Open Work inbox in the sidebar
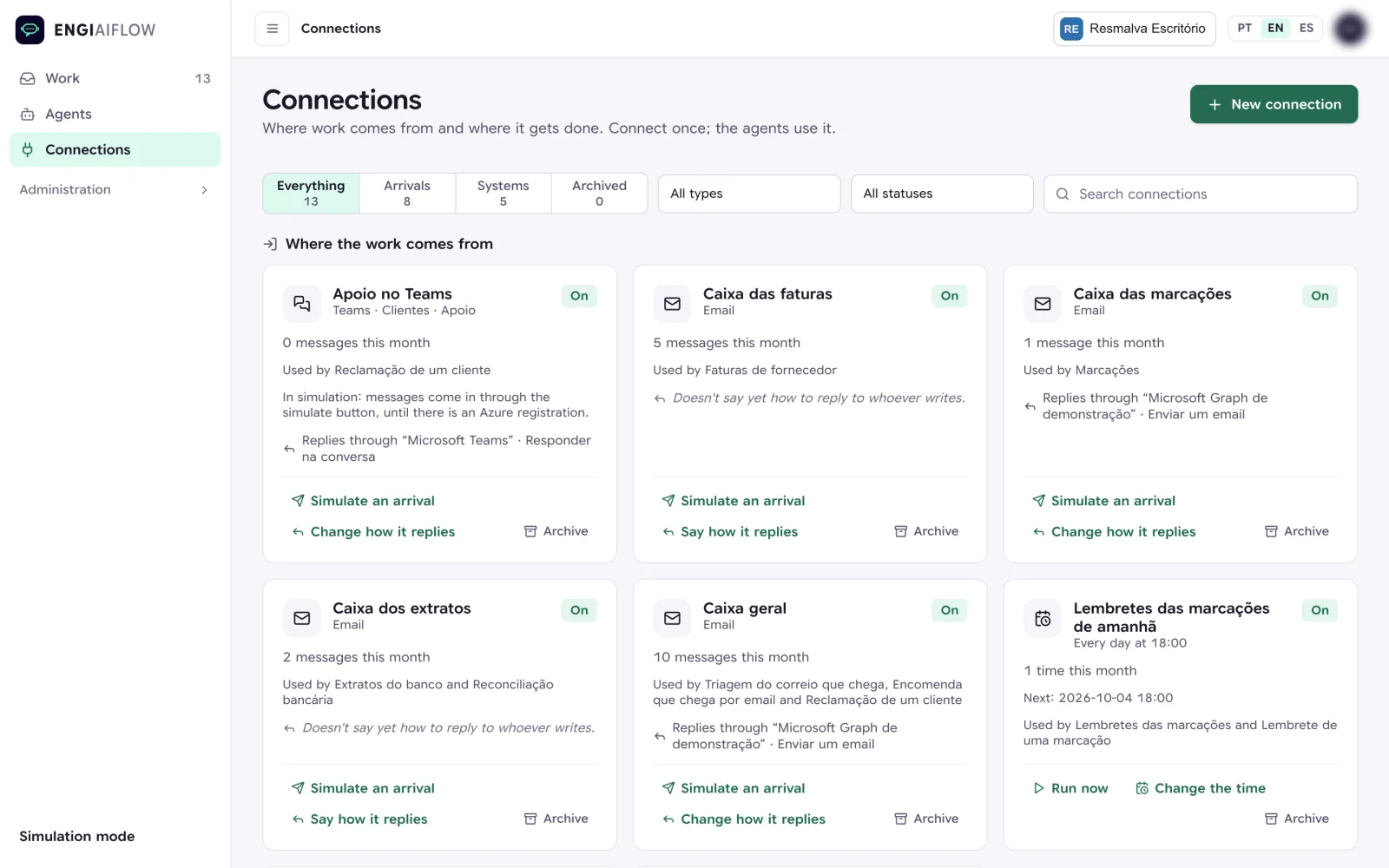The image size is (1389, 868). pyautogui.click(x=115, y=78)
